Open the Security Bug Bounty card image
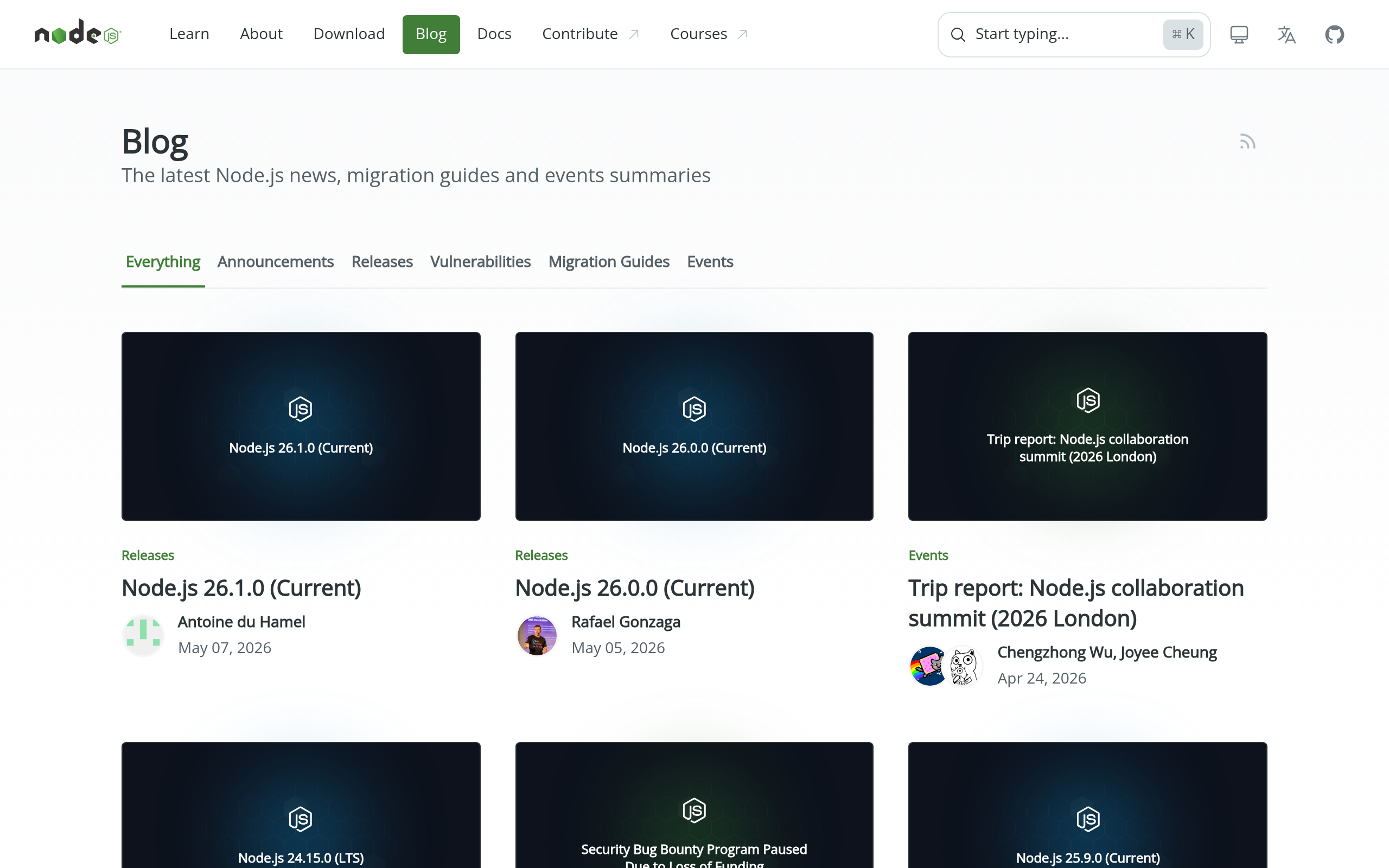The width and height of the screenshot is (1389, 868). pos(694,805)
